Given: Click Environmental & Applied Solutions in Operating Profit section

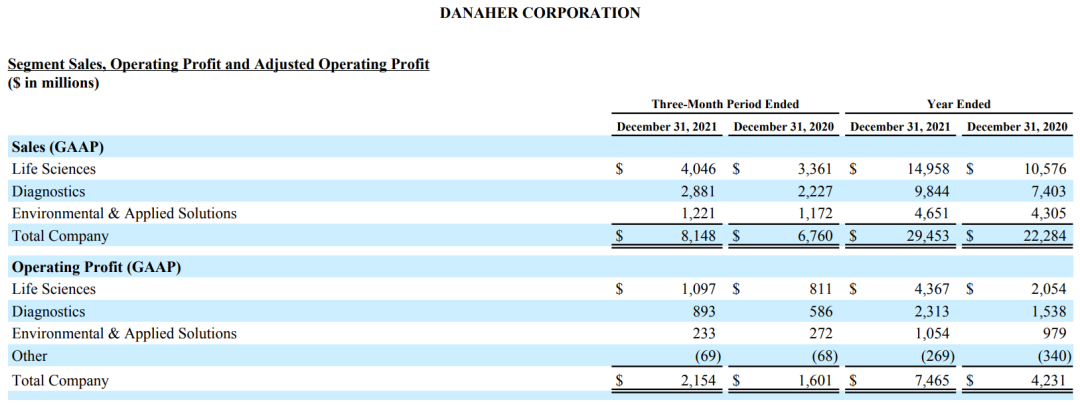Looking at the screenshot, I should coord(124,334).
